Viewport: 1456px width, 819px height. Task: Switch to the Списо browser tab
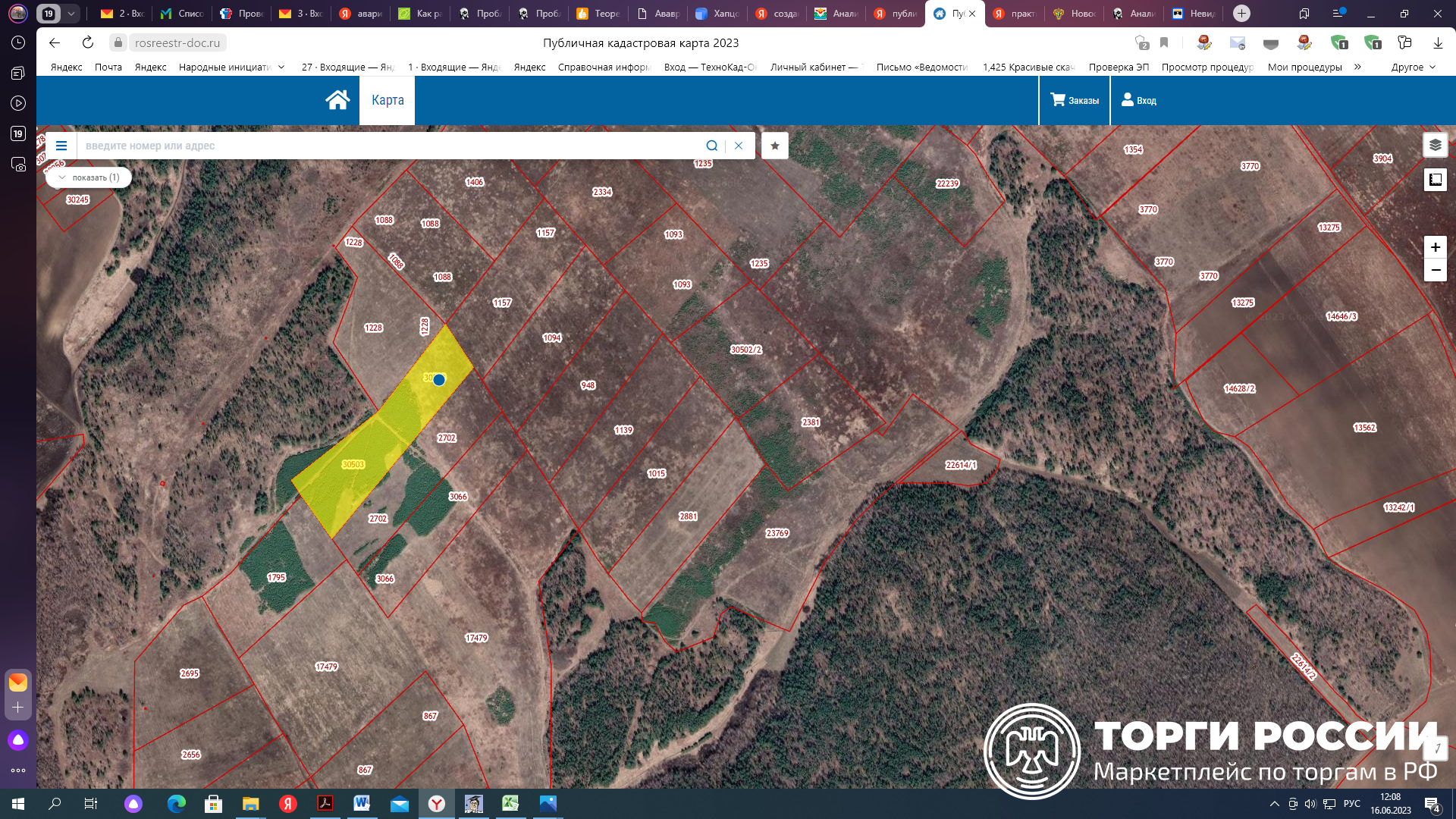click(182, 14)
